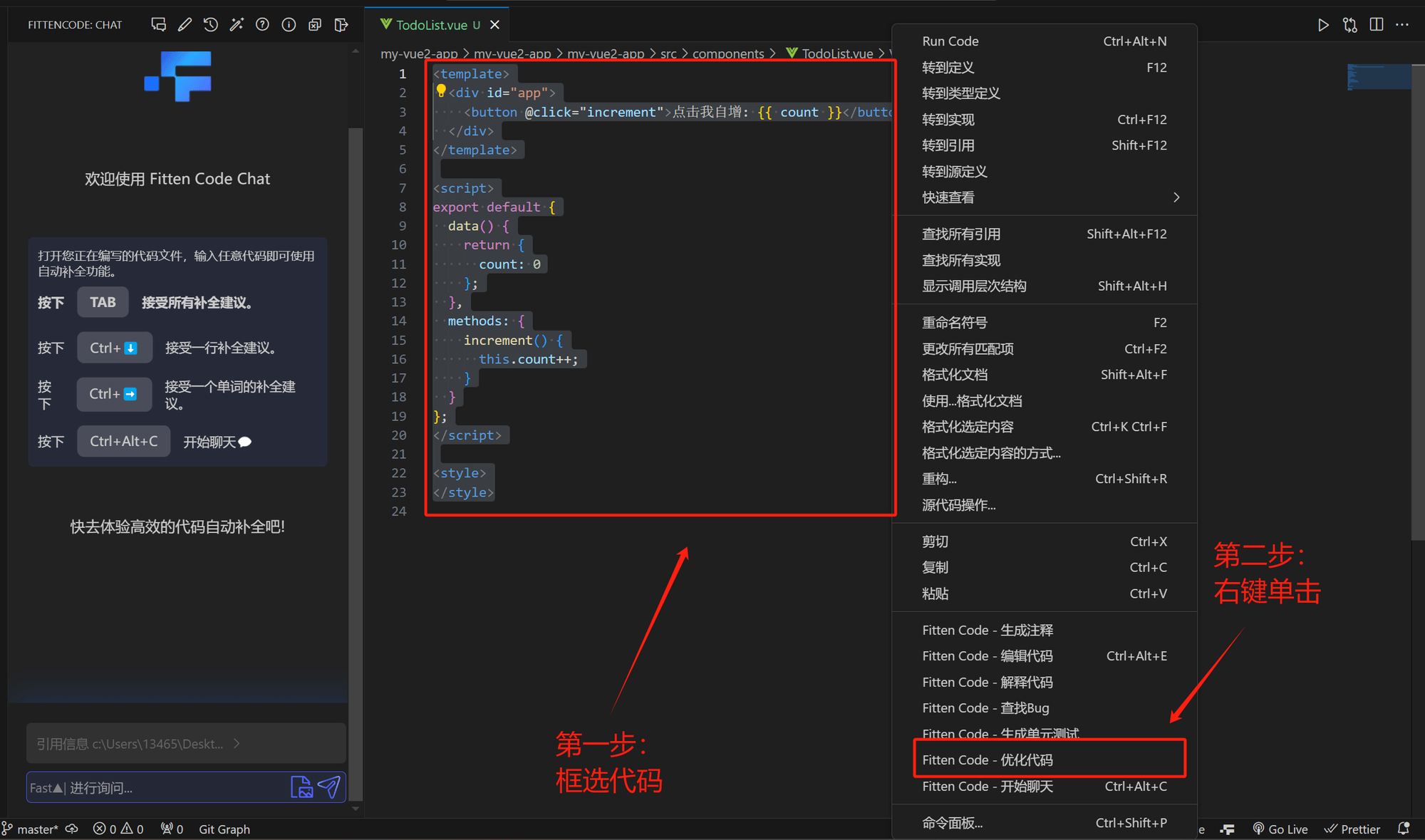Viewport: 1425px width, 840px height.
Task: Open the notifications bell
Action: pos(1404,829)
